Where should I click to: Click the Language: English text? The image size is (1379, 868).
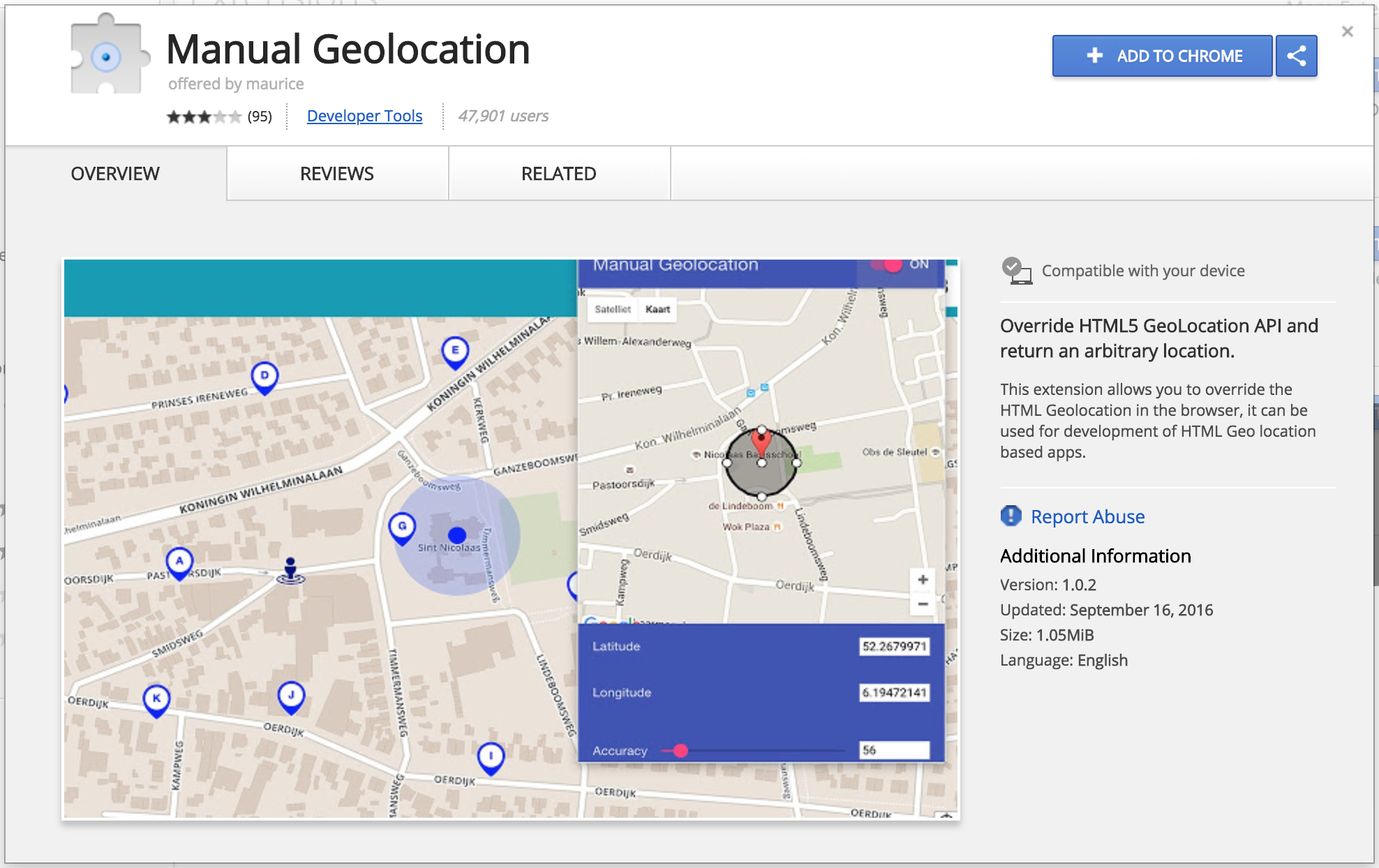(x=1064, y=660)
